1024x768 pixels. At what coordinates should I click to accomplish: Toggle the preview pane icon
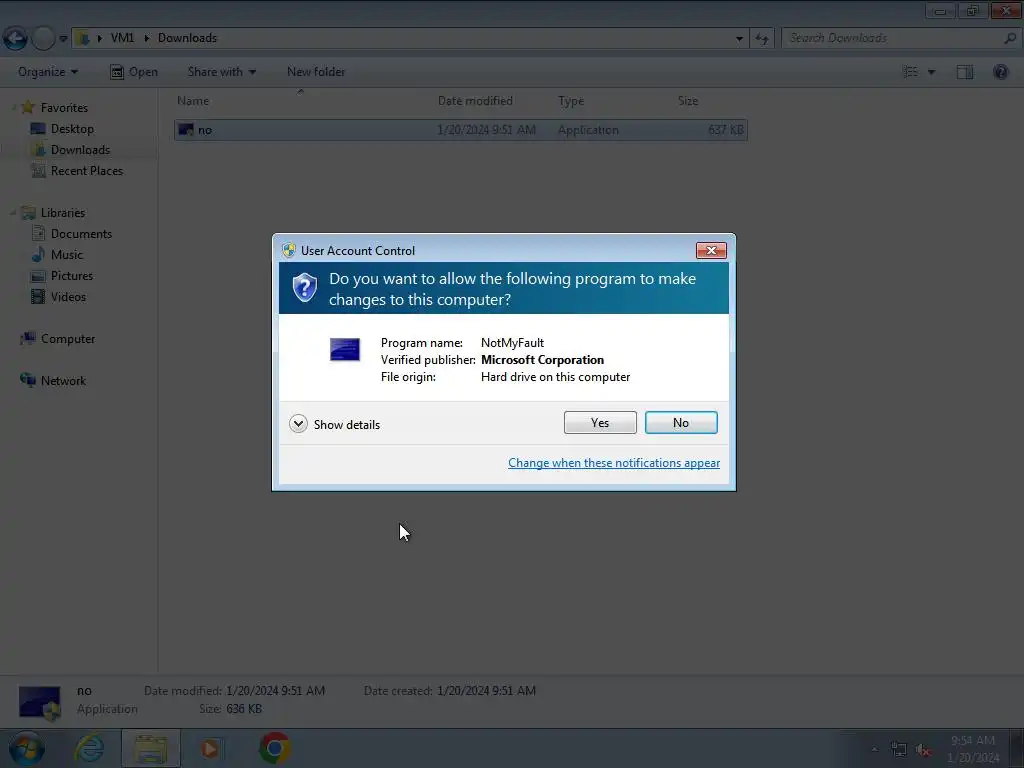click(965, 72)
